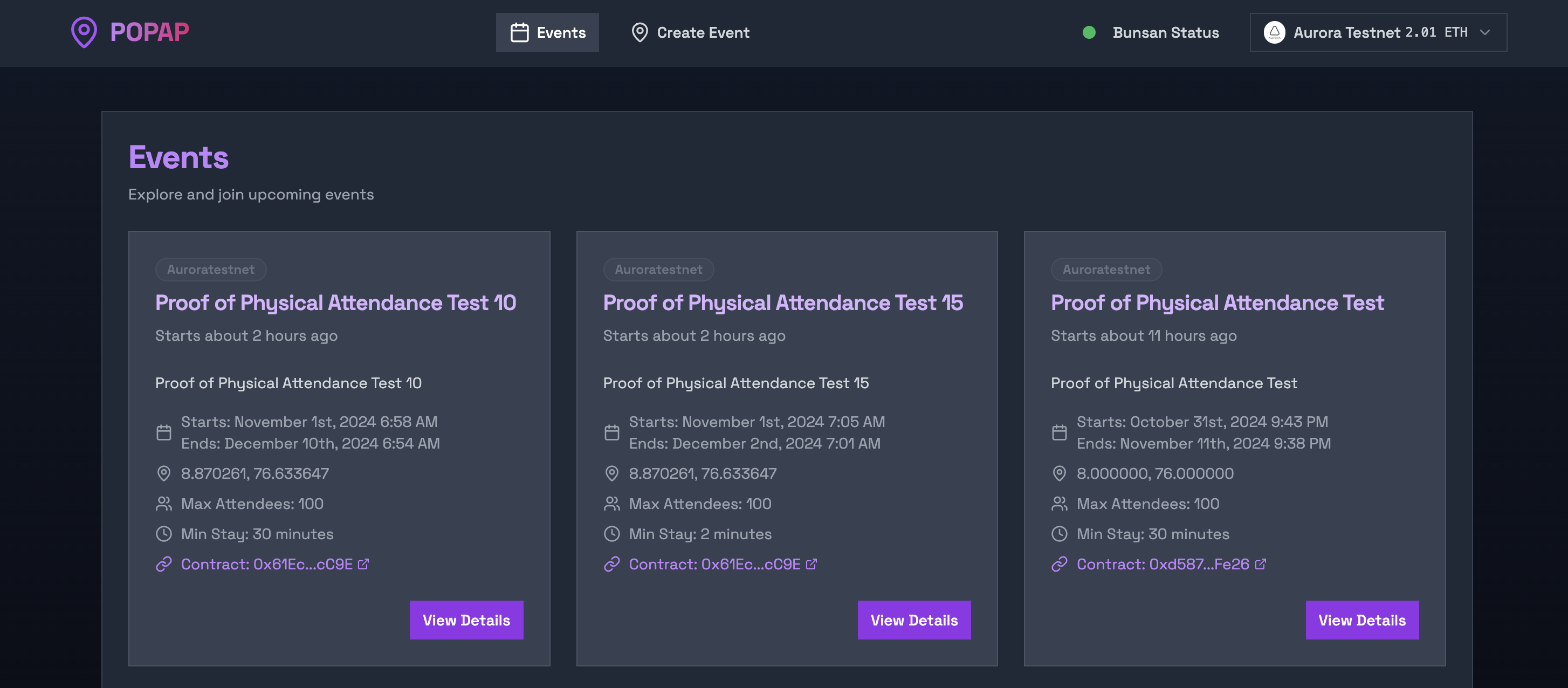The width and height of the screenshot is (1568, 688).
Task: Switch to the Events tab
Action: (x=547, y=32)
